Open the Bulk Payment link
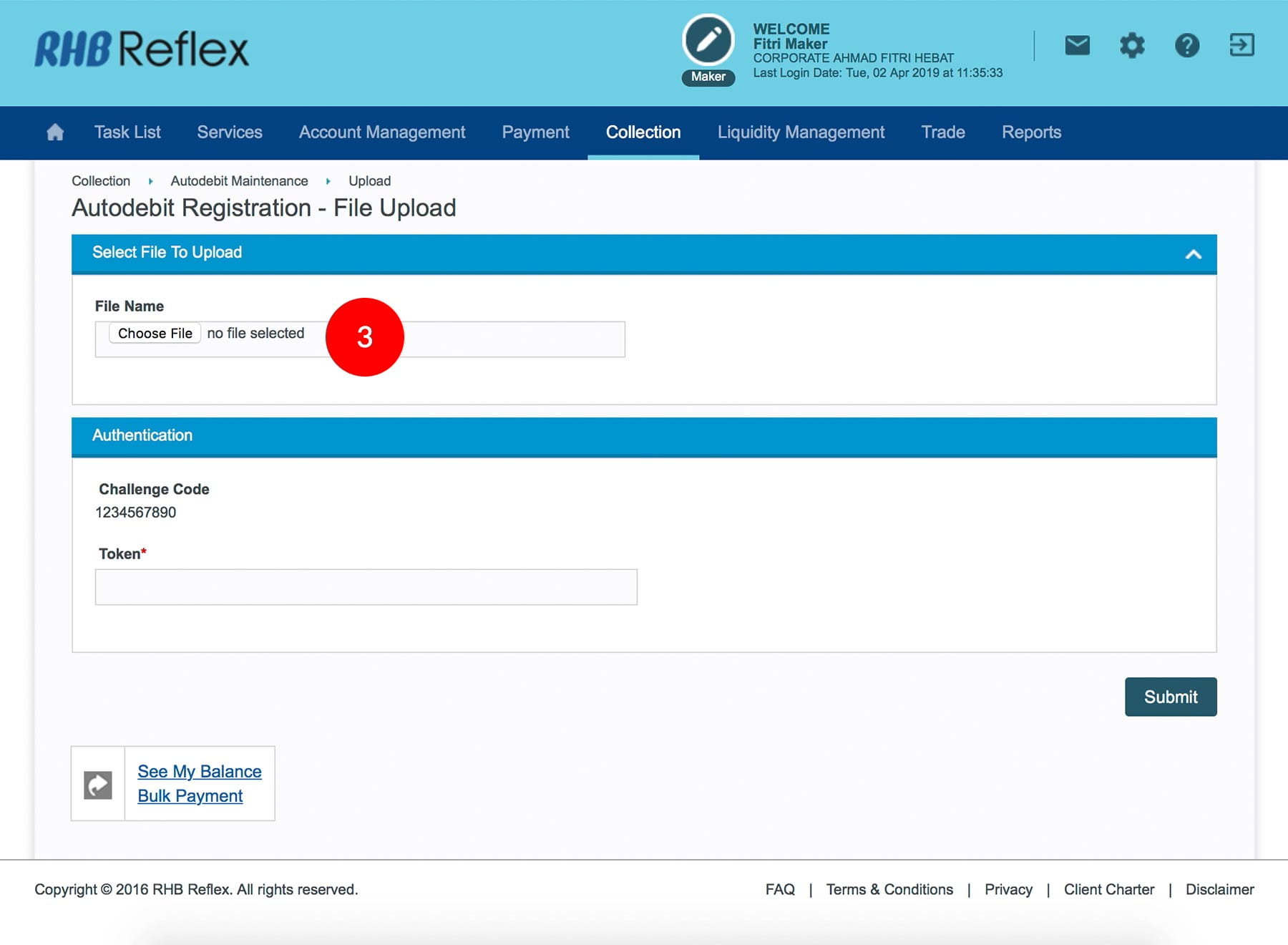 point(190,796)
